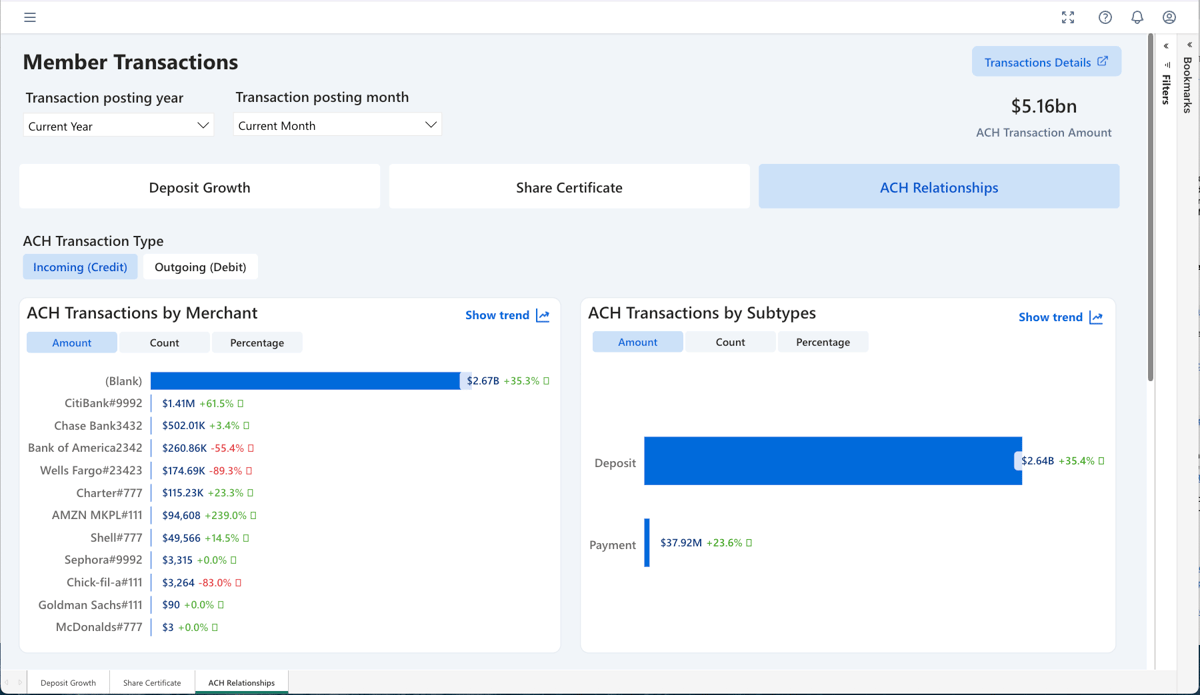Open the Share Certificate section tab
Viewport: 1200px width, 695px height.
point(569,187)
